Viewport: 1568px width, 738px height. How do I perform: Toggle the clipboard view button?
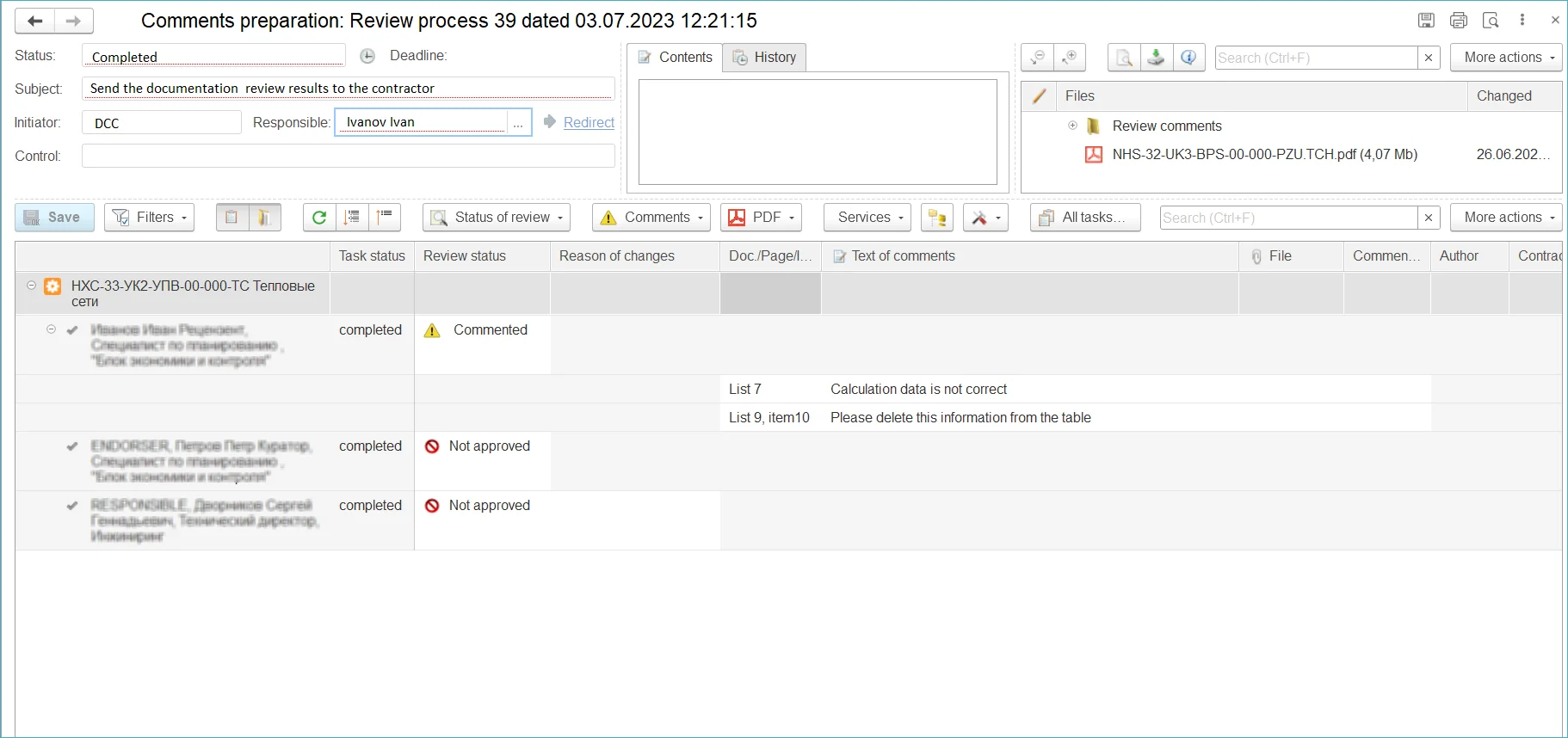(231, 218)
